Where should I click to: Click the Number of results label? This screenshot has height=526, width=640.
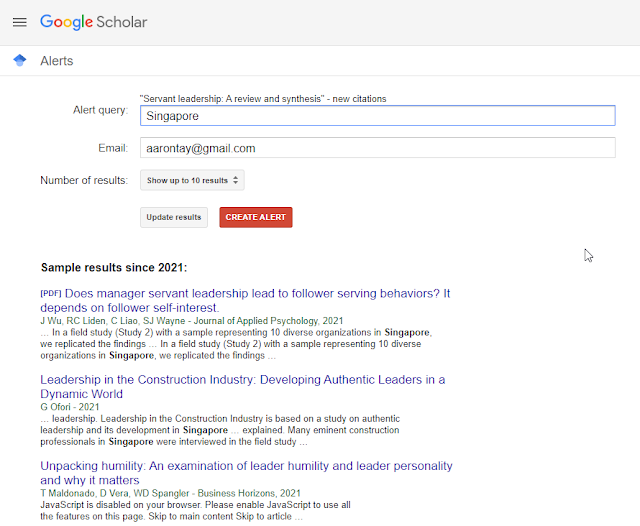click(84, 180)
